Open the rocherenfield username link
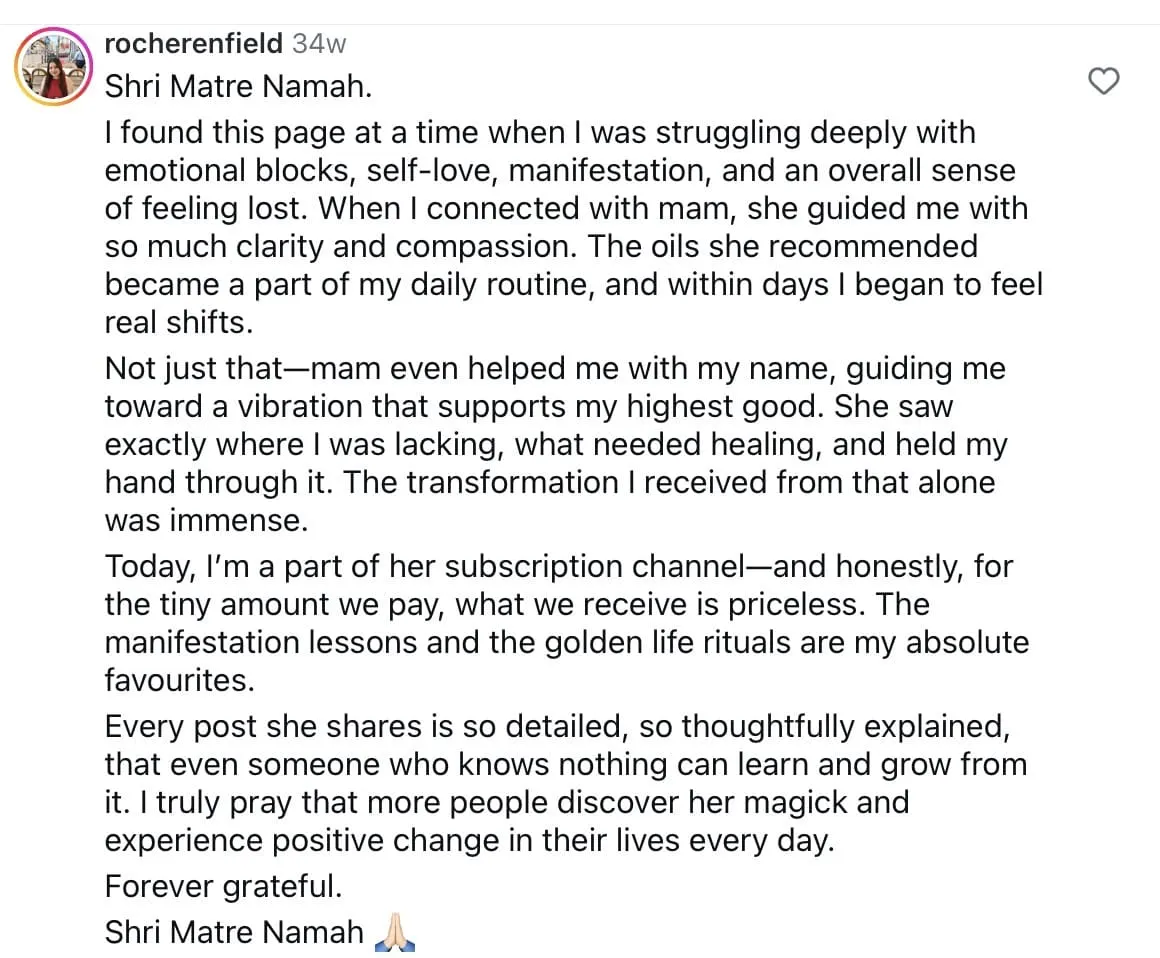This screenshot has width=1160, height=958. coord(194,44)
